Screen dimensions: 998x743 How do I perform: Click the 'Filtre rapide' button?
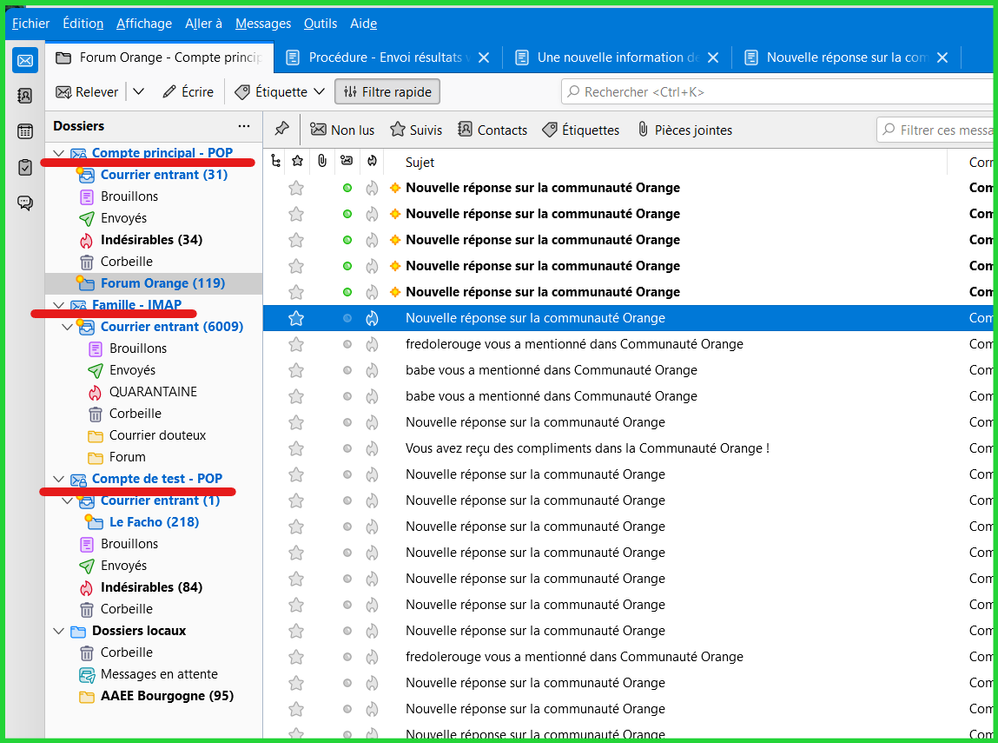[x=387, y=92]
